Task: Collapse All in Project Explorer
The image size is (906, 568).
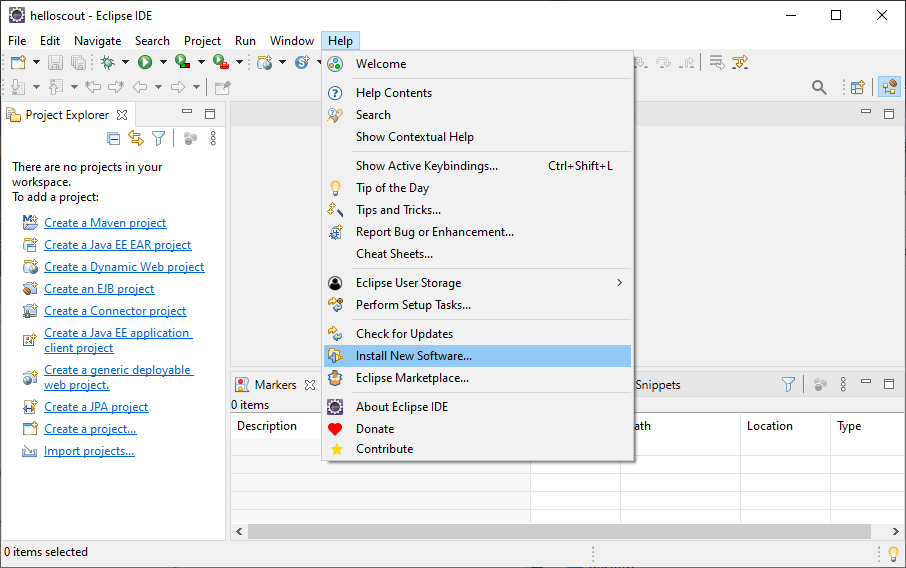Action: [x=114, y=139]
